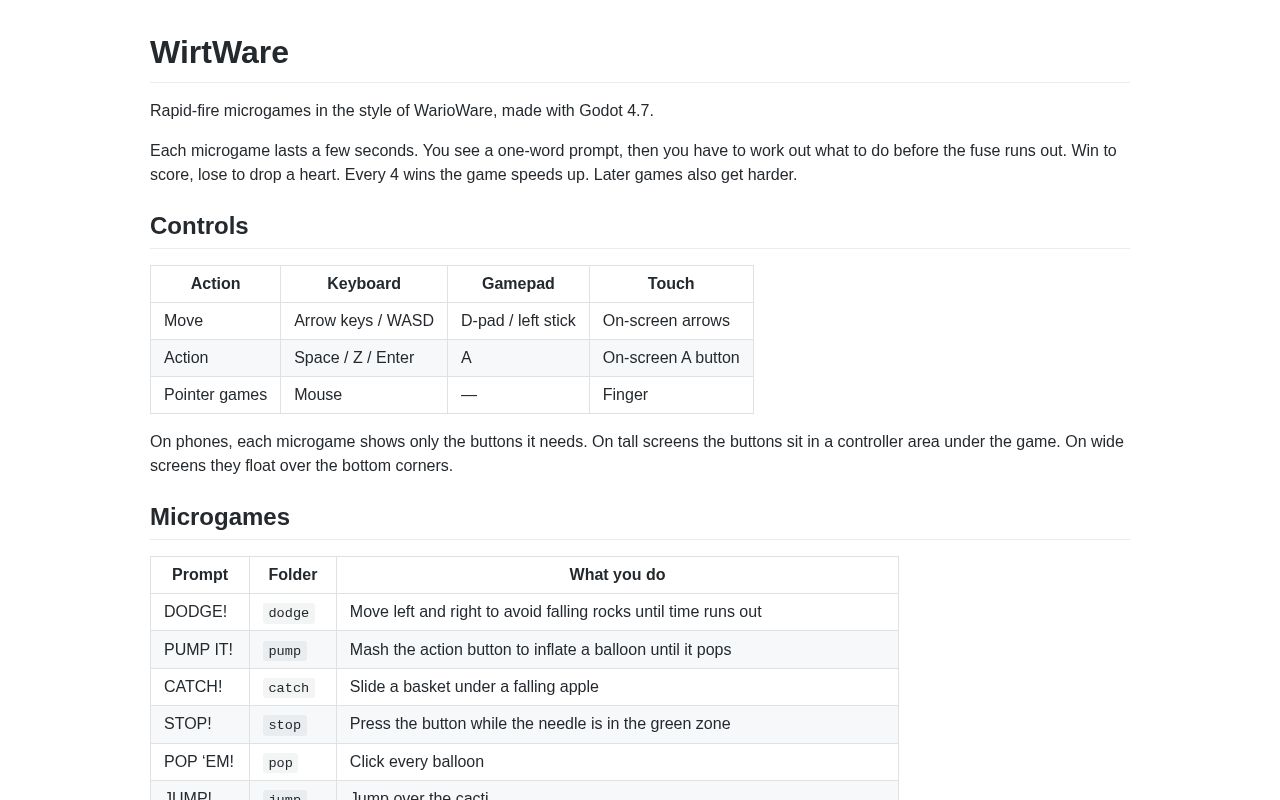The height and width of the screenshot is (800, 1280).
Task: Click the Gamepad column header
Action: [518, 284]
